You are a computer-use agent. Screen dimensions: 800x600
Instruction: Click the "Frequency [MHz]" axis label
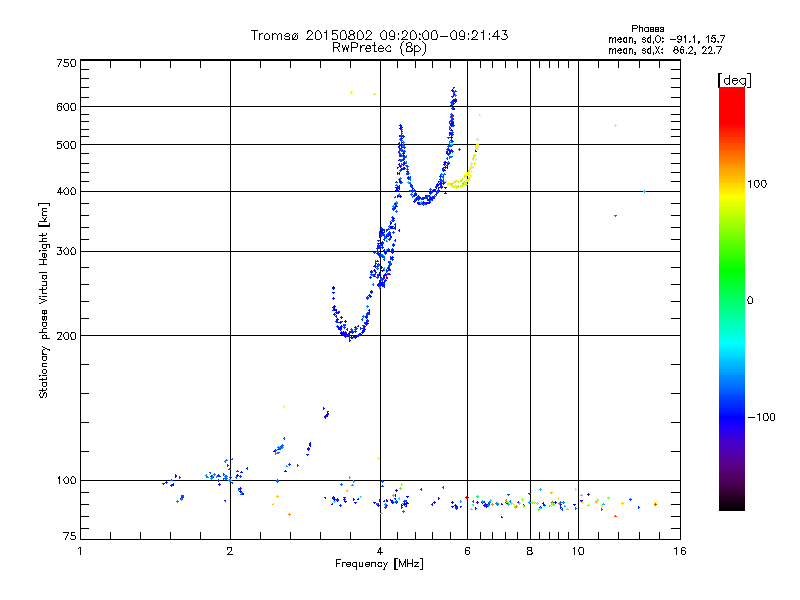[379, 564]
